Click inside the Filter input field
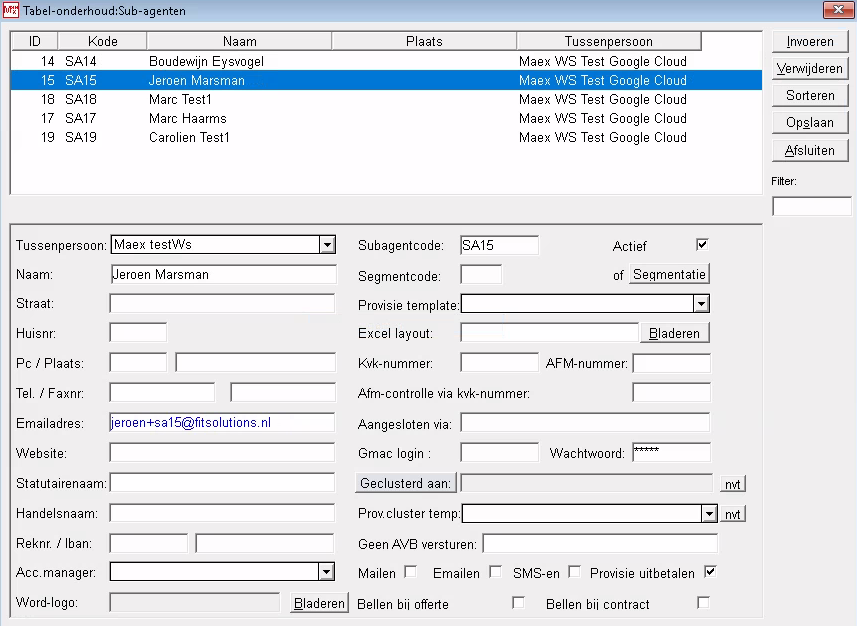Viewport: 857px width, 626px height. coord(811,205)
